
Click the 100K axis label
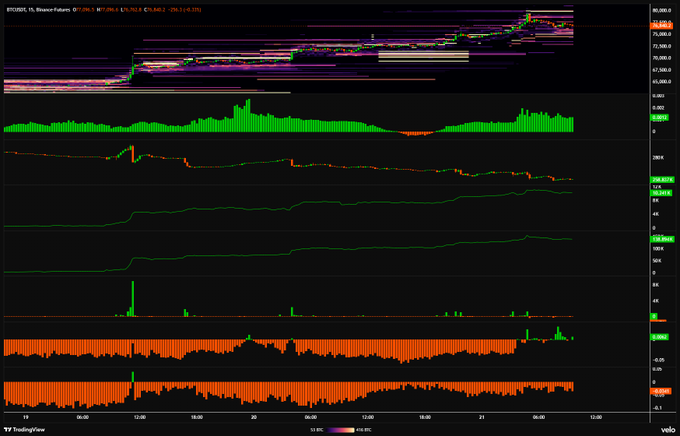click(x=658, y=249)
